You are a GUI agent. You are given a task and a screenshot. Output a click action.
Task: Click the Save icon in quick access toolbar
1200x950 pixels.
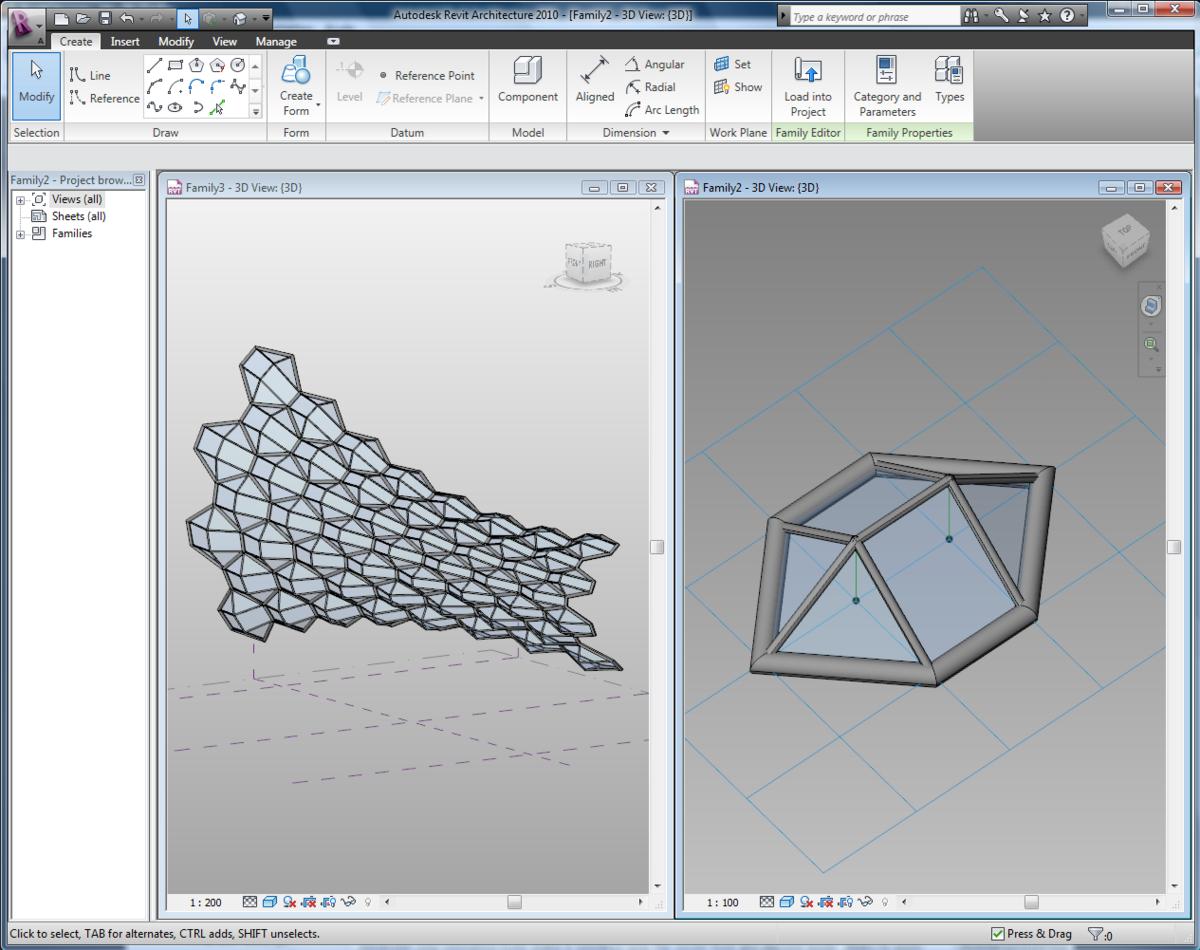[x=105, y=18]
